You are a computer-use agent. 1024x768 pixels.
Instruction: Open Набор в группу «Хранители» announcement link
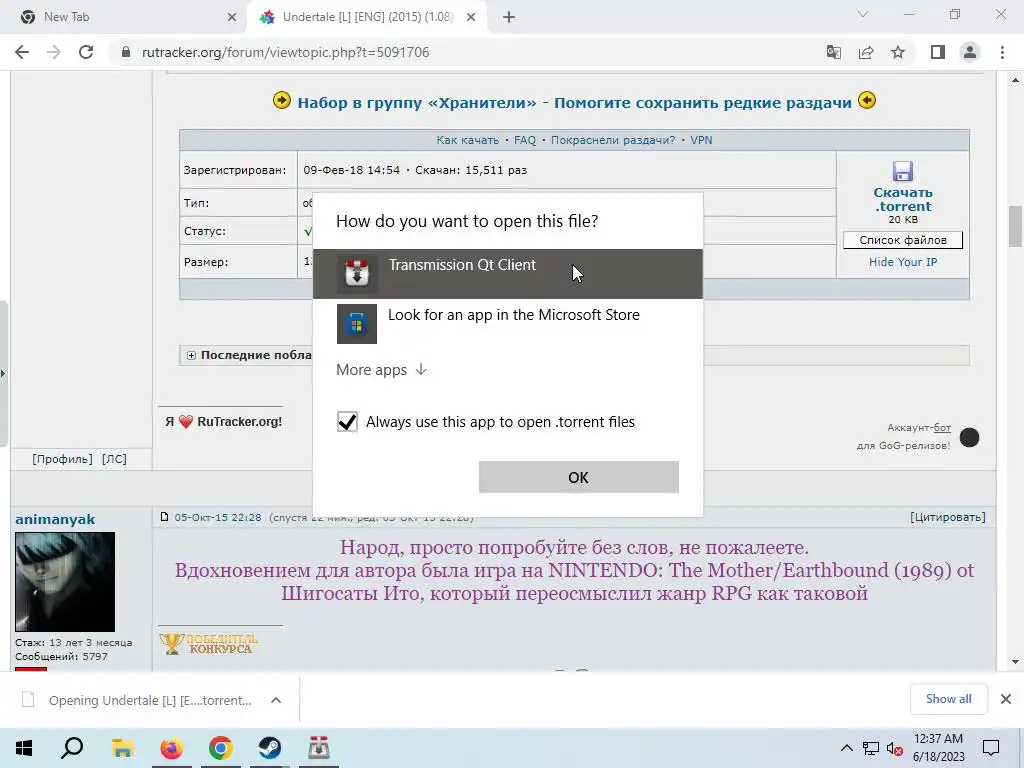click(x=574, y=103)
